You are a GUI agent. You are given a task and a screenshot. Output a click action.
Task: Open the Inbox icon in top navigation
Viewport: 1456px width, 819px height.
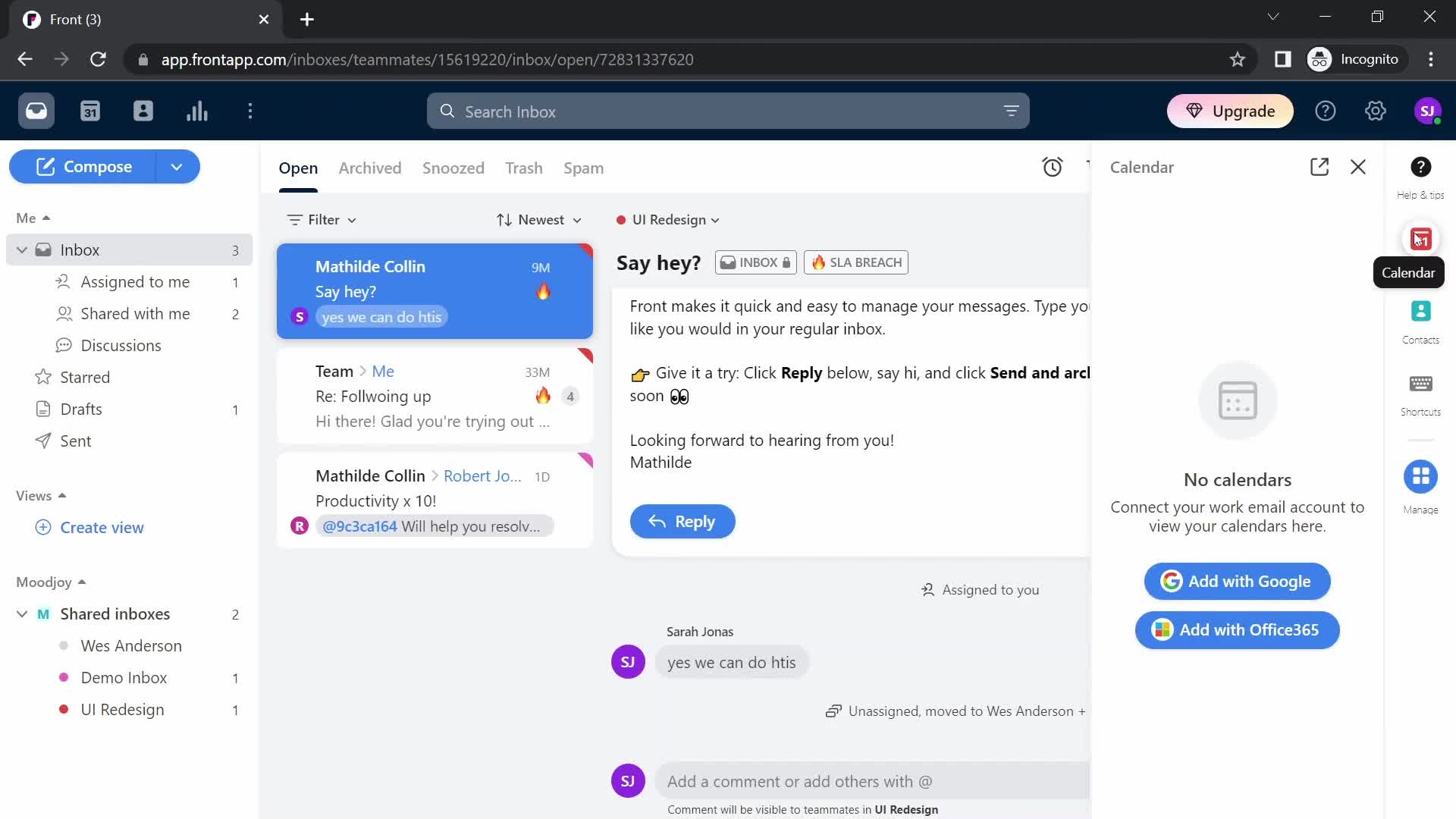(x=36, y=111)
